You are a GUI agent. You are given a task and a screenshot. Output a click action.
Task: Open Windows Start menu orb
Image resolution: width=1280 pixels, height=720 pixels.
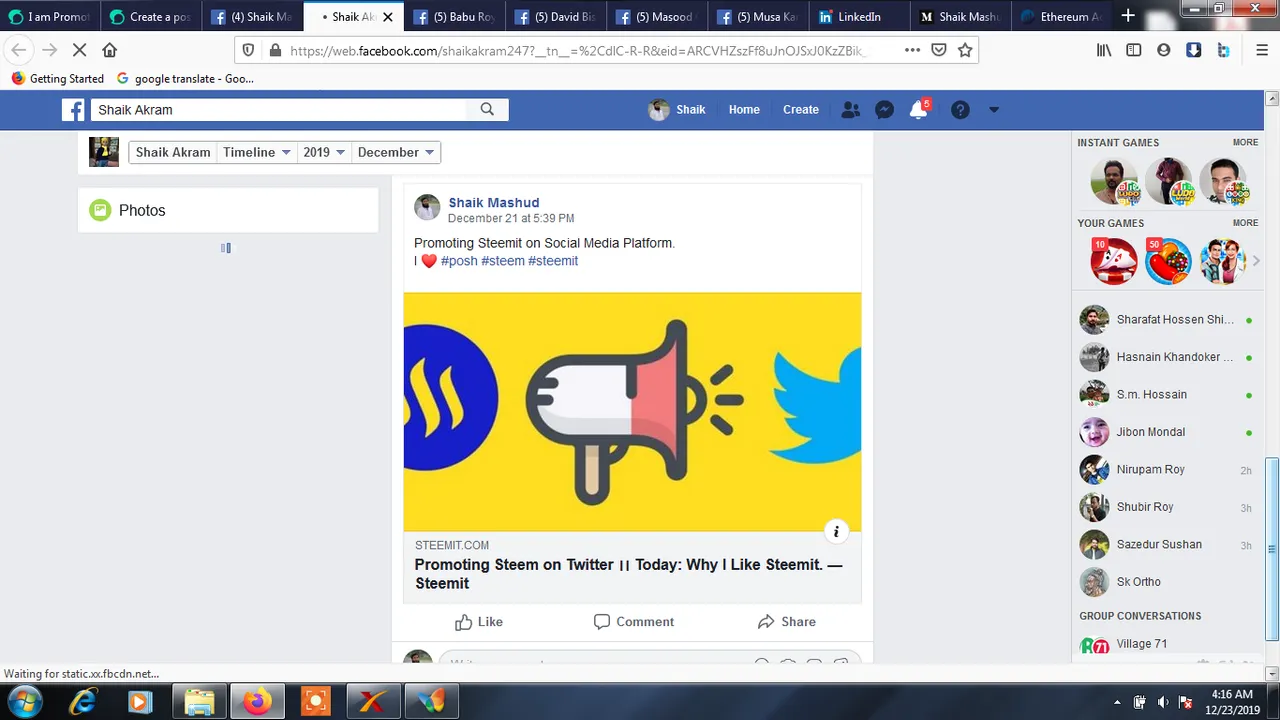pyautogui.click(x=24, y=701)
